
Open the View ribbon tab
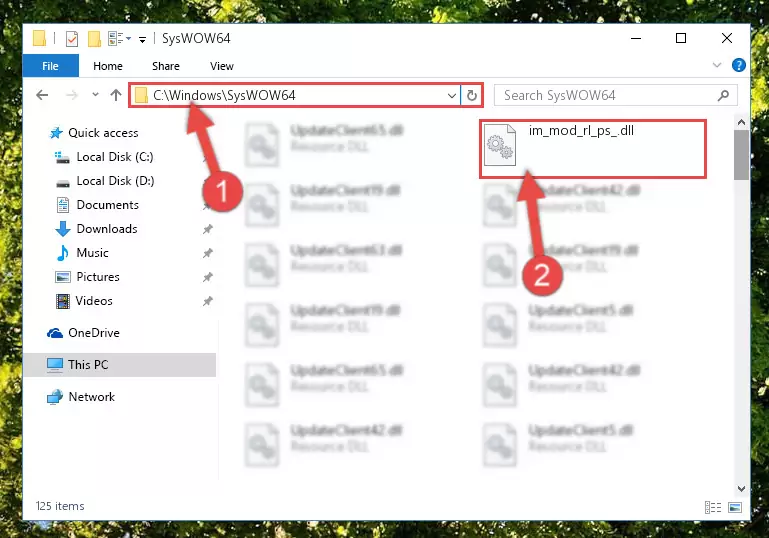coord(222,66)
